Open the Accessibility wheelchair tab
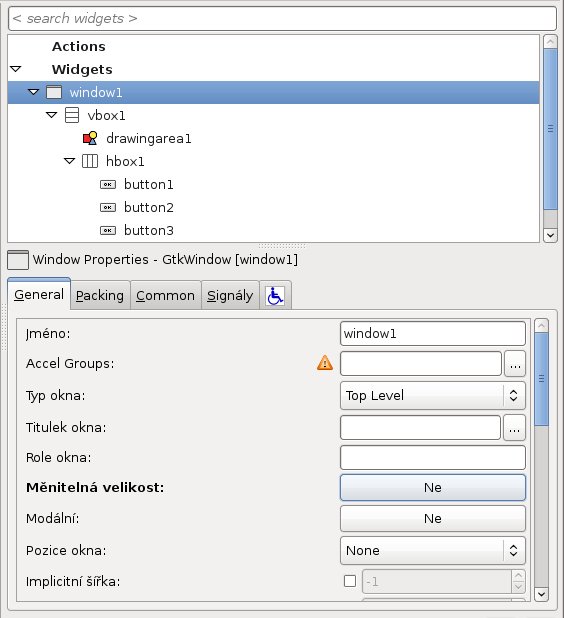The height and width of the screenshot is (618, 564). [x=275, y=296]
